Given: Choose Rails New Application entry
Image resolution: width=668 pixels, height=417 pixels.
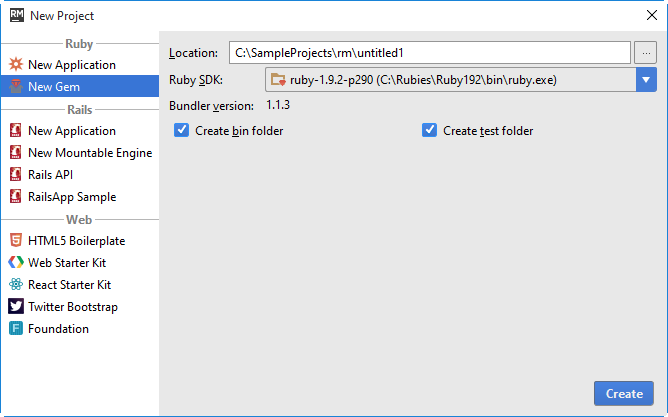Looking at the screenshot, I should click(80, 131).
